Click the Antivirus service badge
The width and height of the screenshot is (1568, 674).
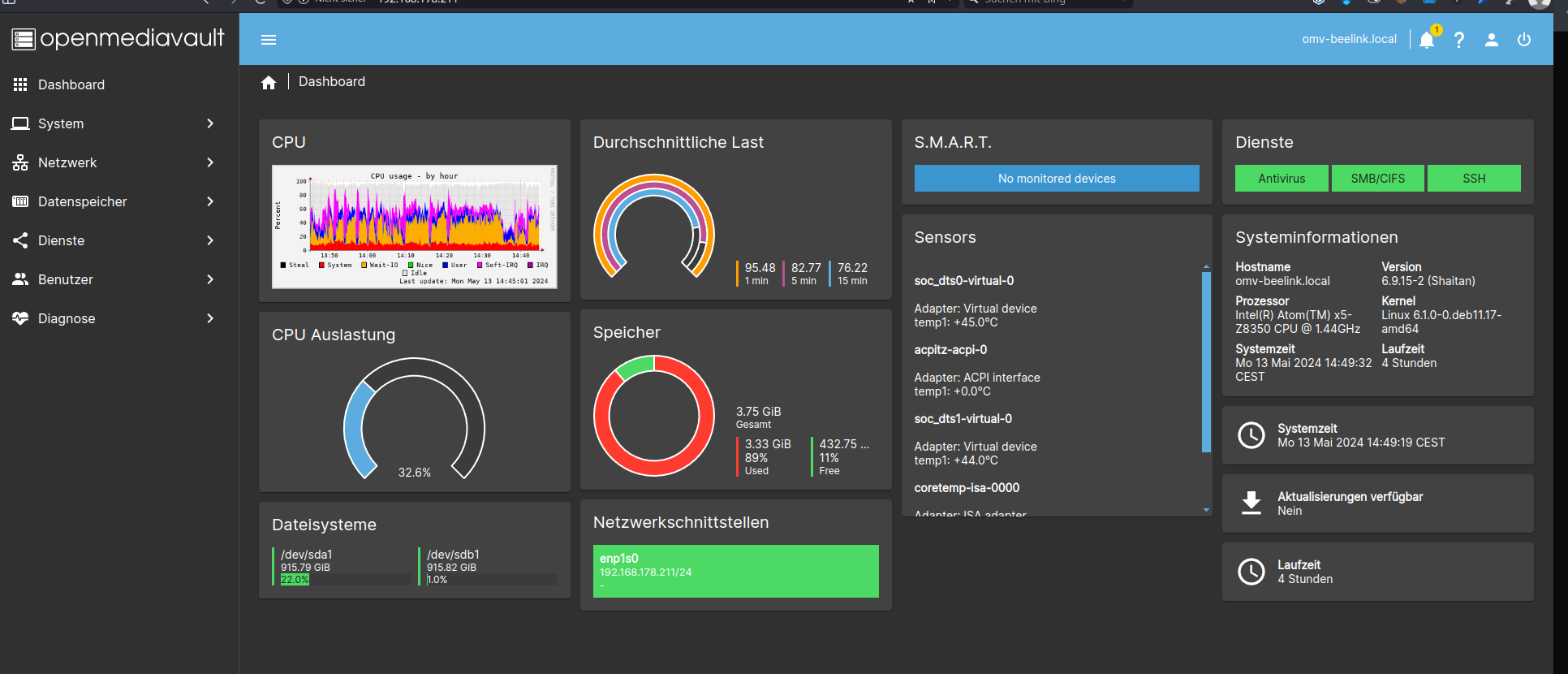tap(1282, 179)
